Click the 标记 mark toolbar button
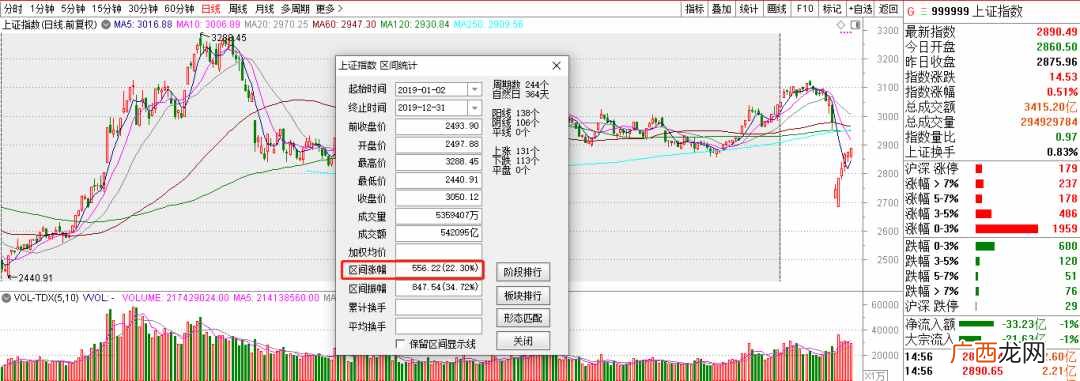The image size is (1080, 381). [x=832, y=9]
